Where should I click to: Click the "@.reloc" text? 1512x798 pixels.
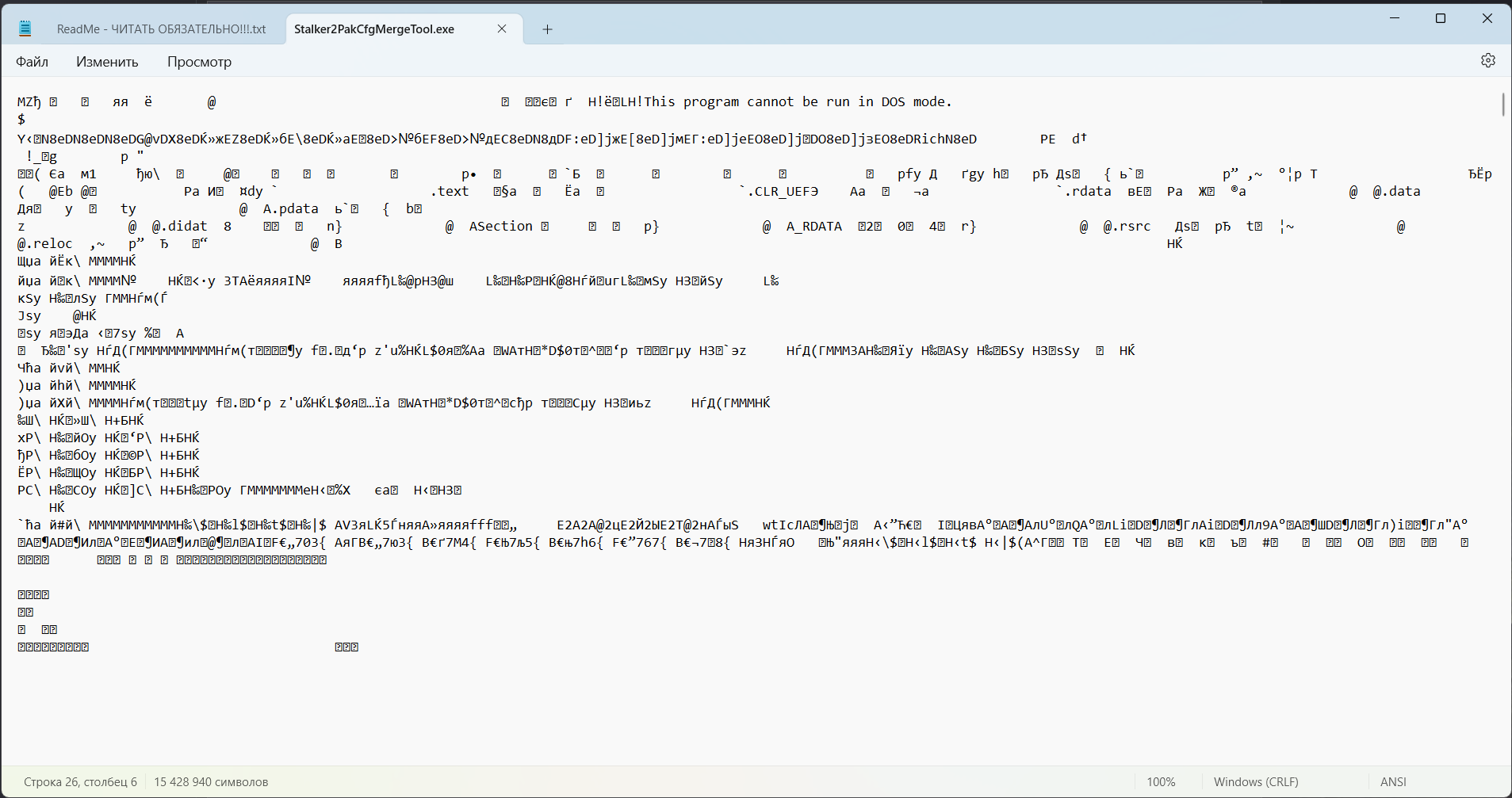tap(44, 243)
